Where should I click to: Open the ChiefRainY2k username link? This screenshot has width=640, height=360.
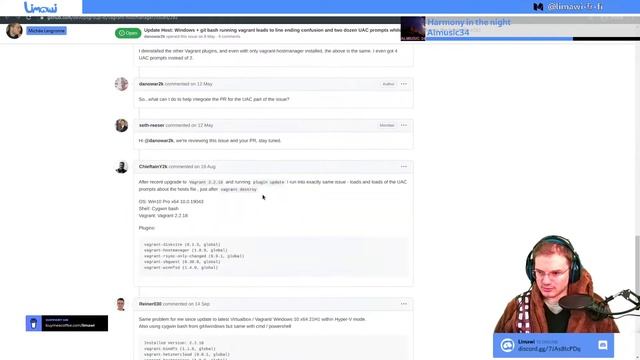tap(153, 167)
